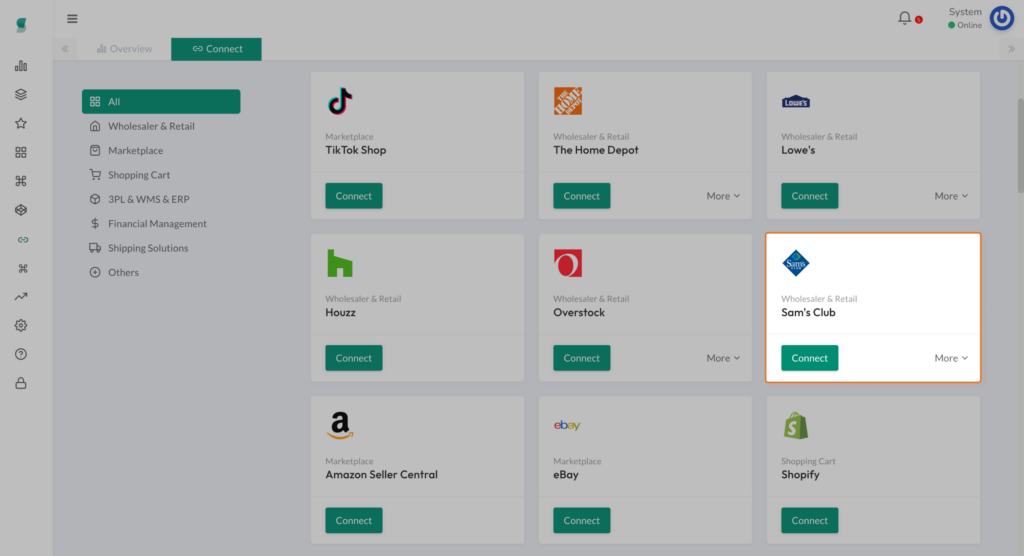This screenshot has width=1024, height=556.
Task: Click the Amazon Seller Central logo
Action: coord(340,425)
